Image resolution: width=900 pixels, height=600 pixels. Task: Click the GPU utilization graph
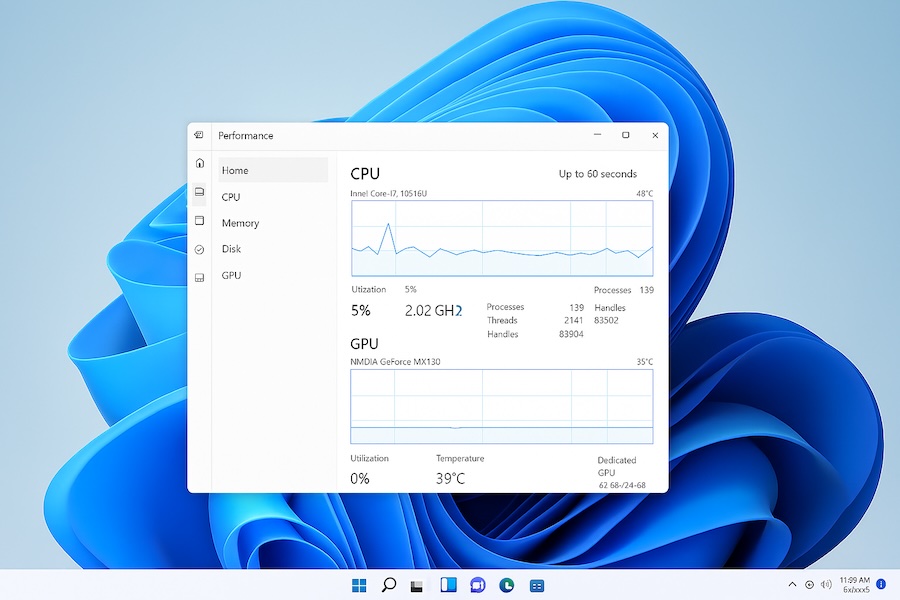[500, 405]
